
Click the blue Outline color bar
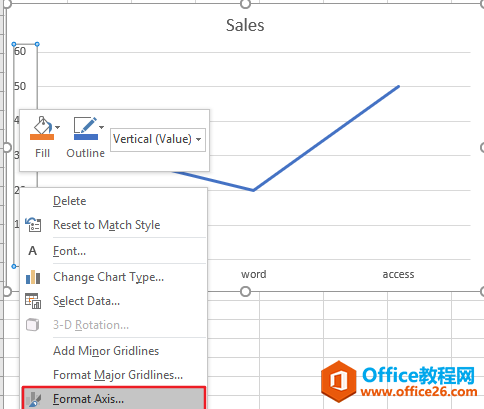tap(86, 137)
